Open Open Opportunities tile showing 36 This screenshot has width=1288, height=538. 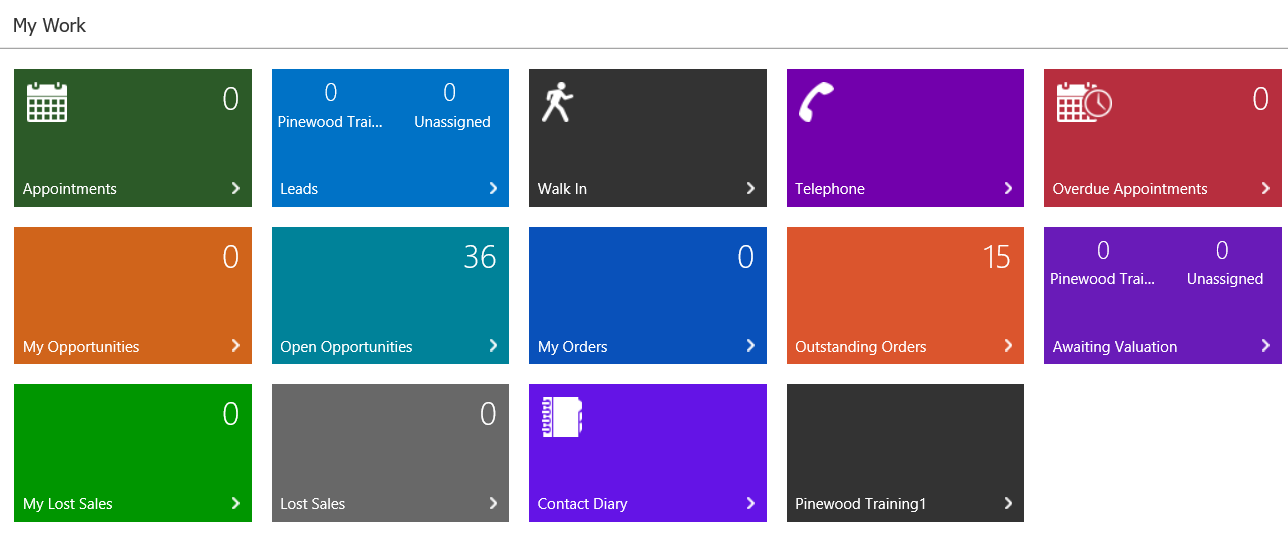pos(390,296)
